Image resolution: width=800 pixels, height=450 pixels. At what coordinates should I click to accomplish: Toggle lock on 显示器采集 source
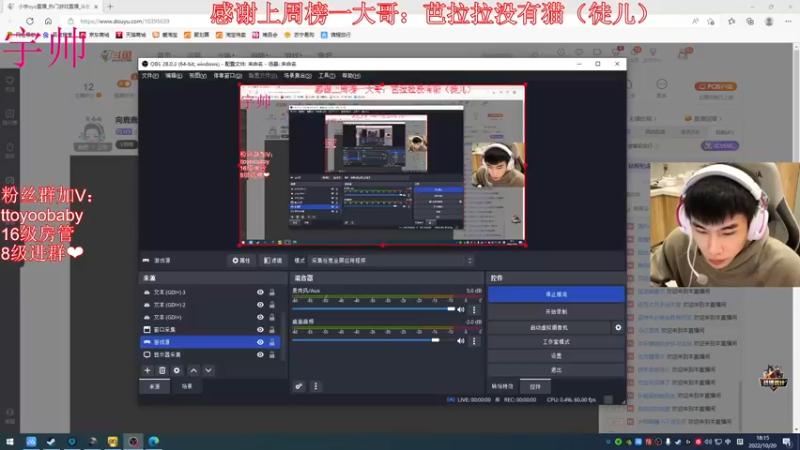coord(272,355)
